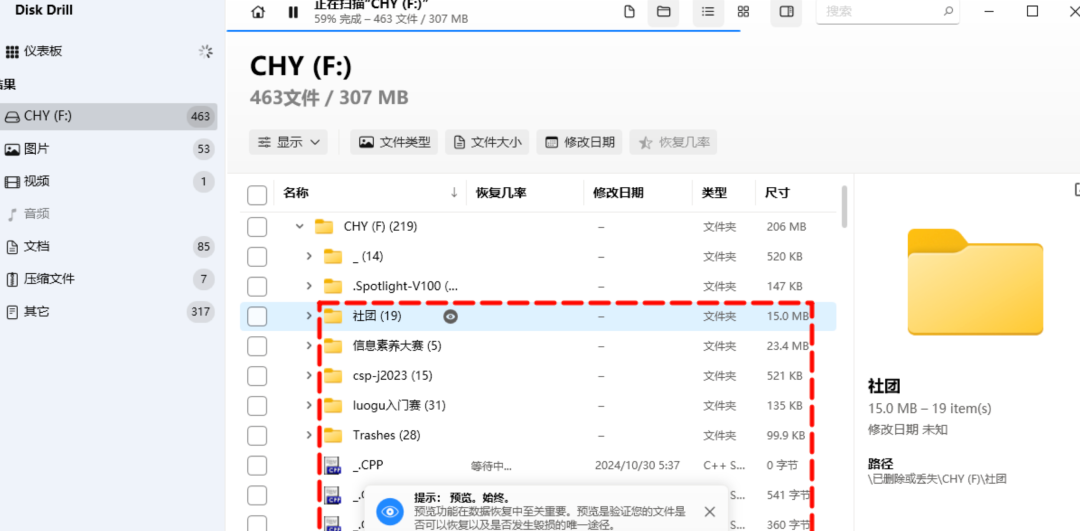Filter results by 音频

click(x=107, y=214)
